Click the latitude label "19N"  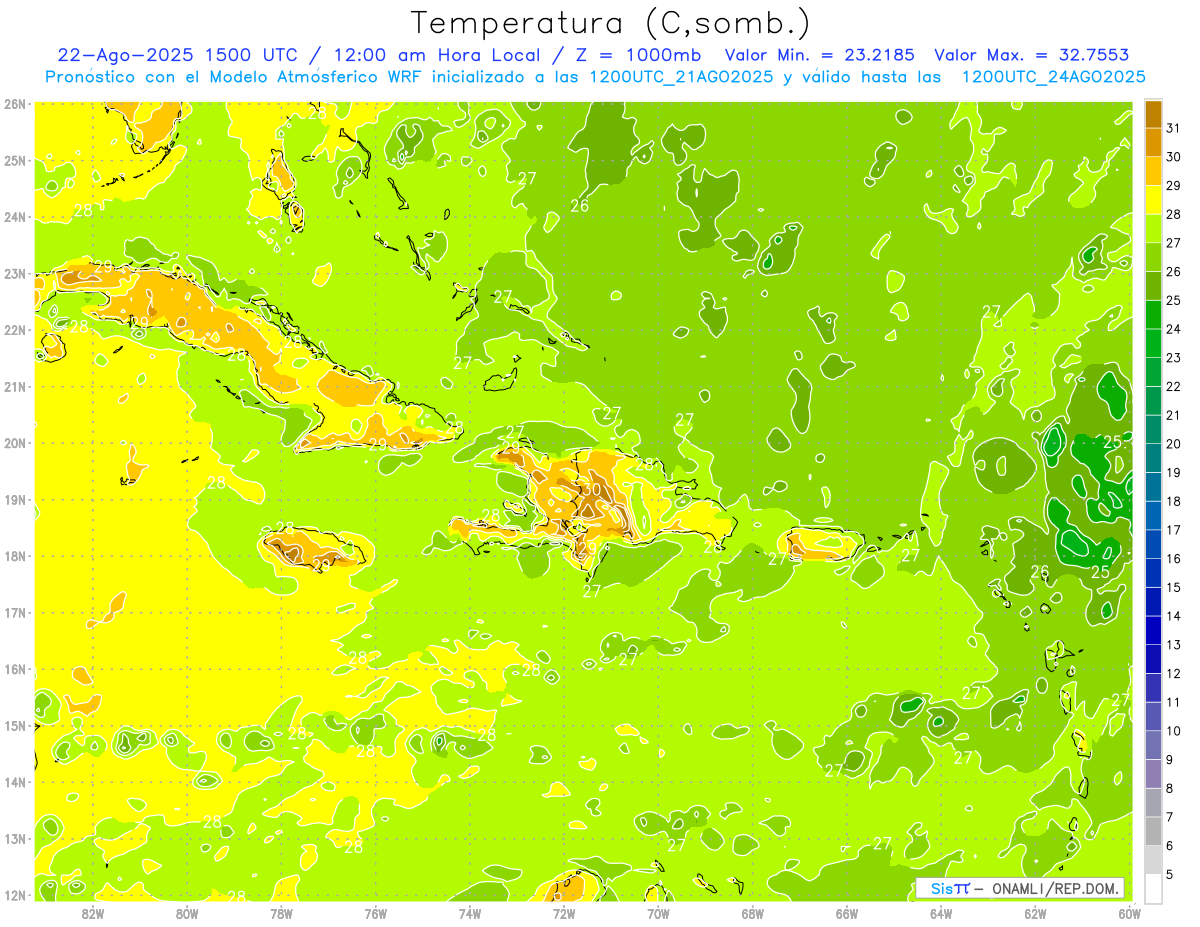point(15,499)
